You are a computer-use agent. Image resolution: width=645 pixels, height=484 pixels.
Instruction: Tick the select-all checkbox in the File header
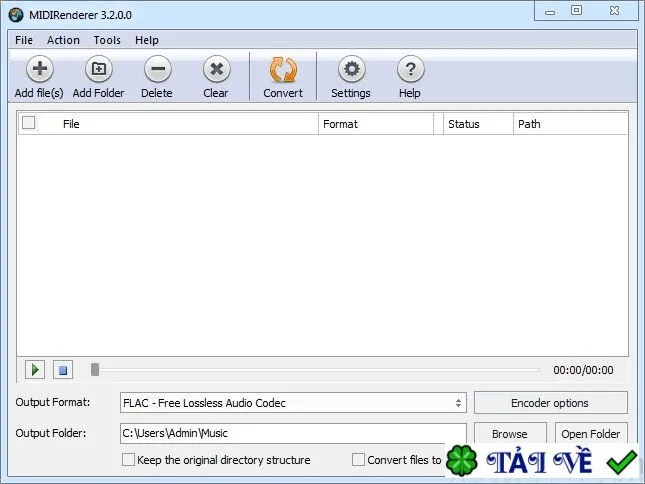point(28,123)
